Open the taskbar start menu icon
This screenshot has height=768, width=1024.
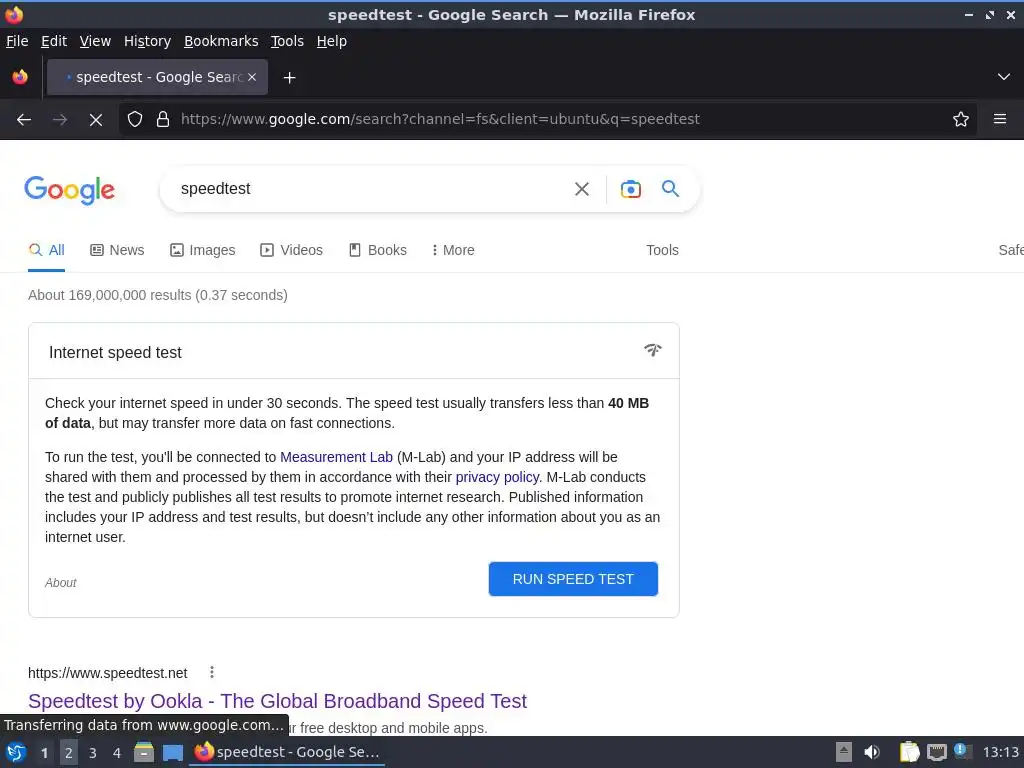(x=16, y=752)
